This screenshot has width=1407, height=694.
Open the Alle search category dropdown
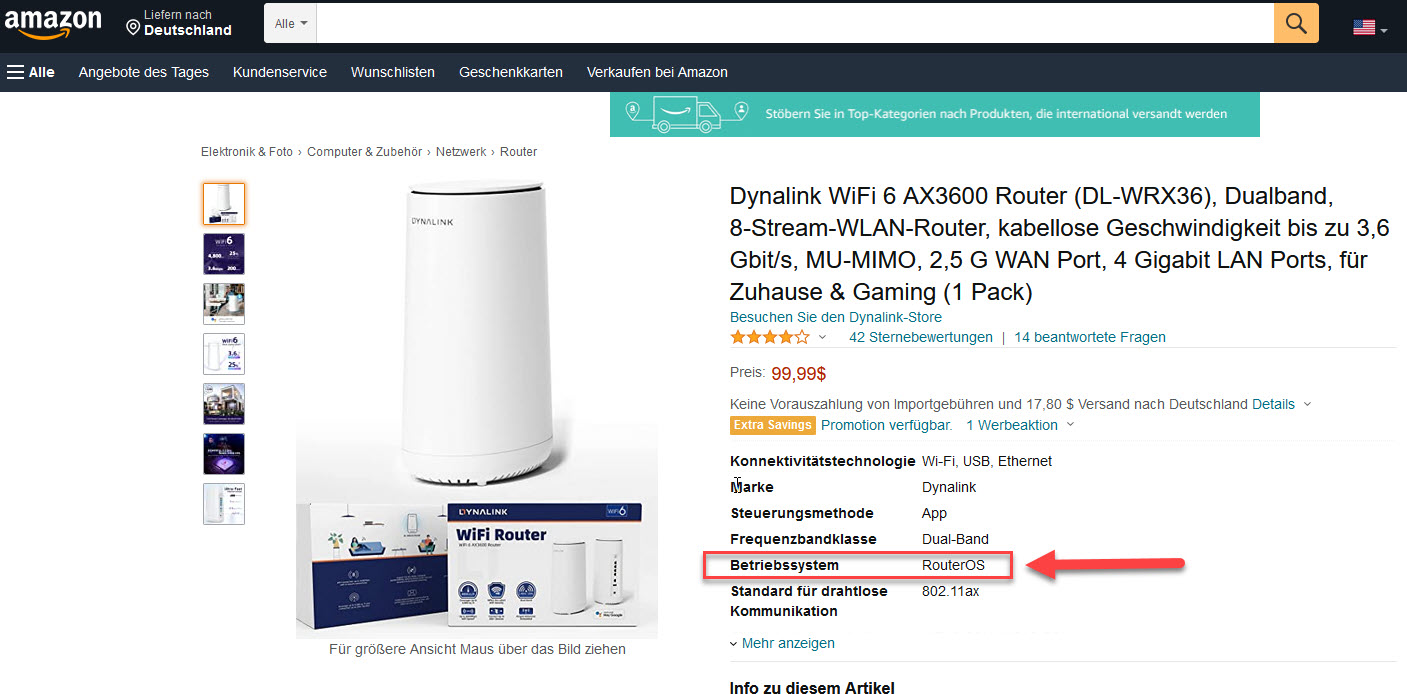[x=290, y=23]
